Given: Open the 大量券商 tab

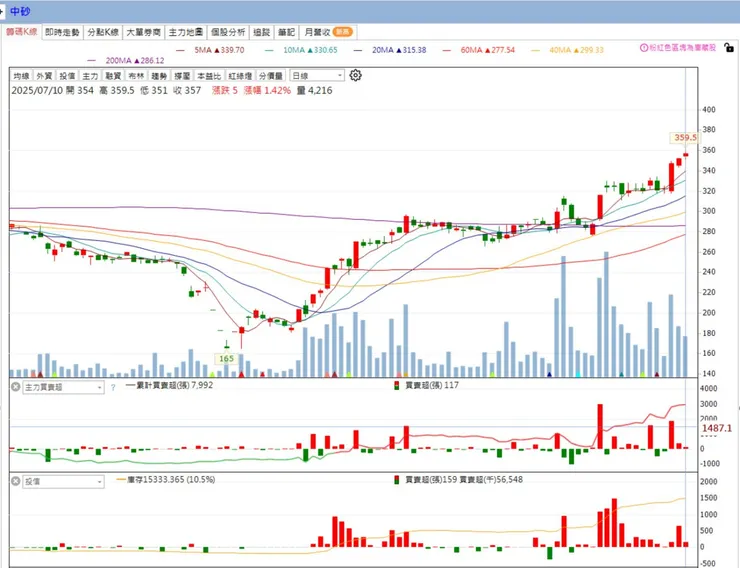Looking at the screenshot, I should 143,32.
